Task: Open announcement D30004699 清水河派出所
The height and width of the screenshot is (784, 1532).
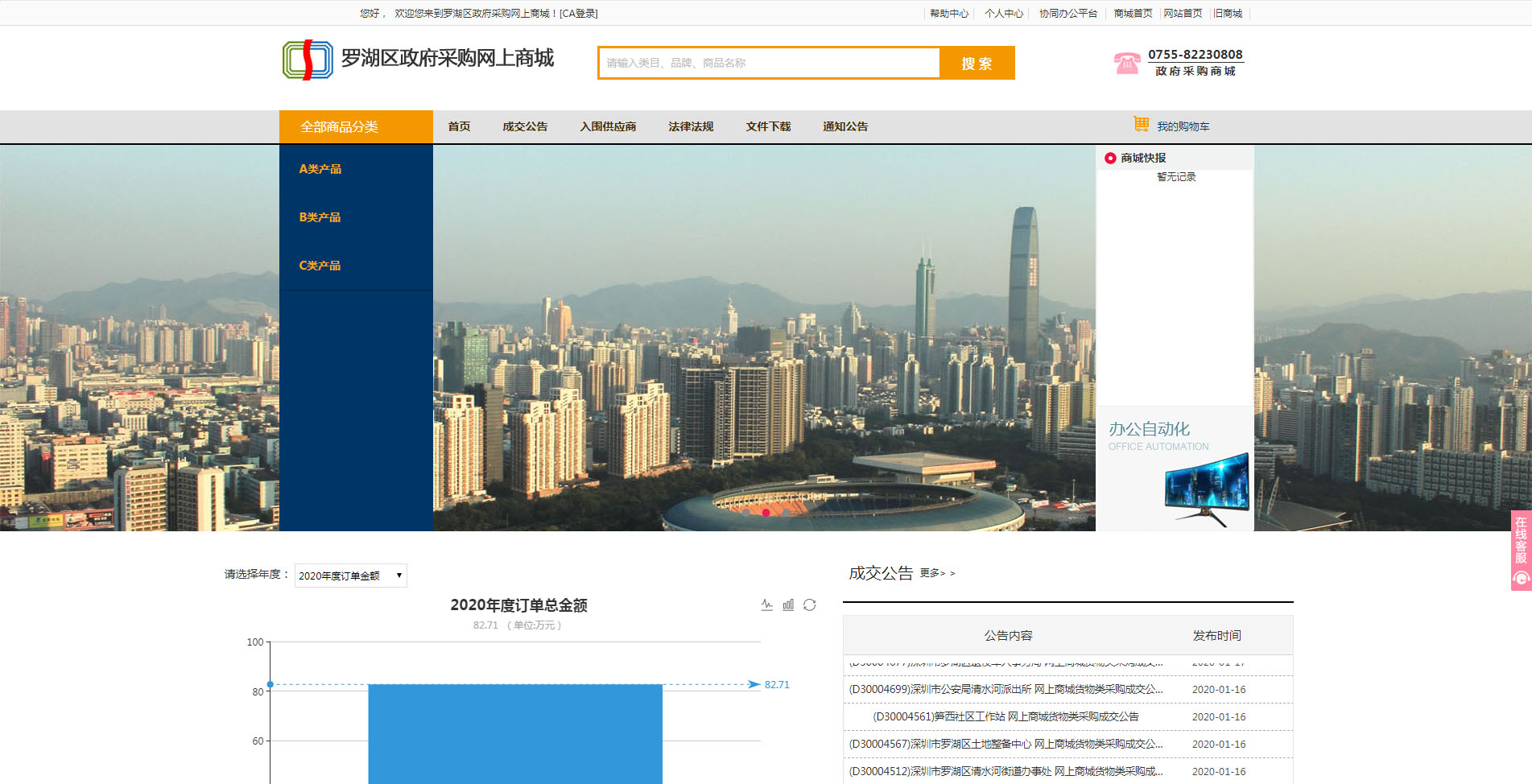Action: 1006,689
